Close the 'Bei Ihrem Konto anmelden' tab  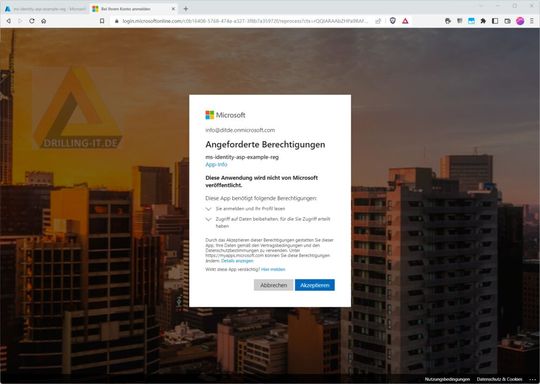pos(173,9)
